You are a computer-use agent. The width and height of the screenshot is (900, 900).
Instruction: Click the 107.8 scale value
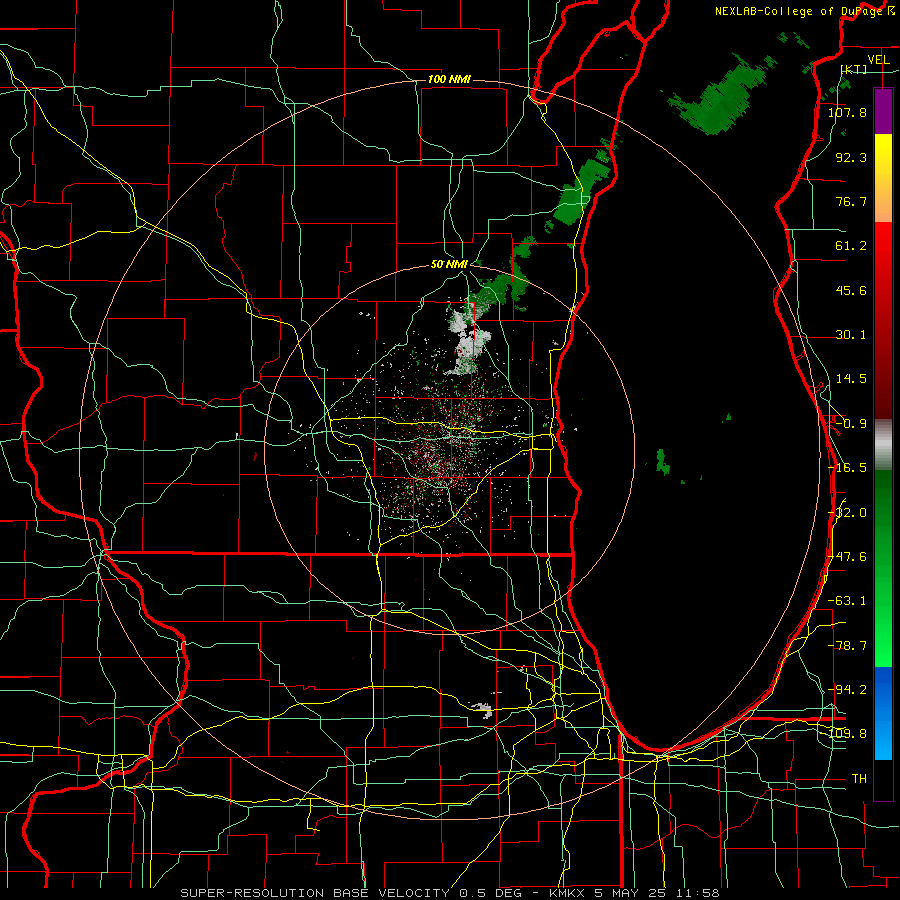[x=847, y=112]
